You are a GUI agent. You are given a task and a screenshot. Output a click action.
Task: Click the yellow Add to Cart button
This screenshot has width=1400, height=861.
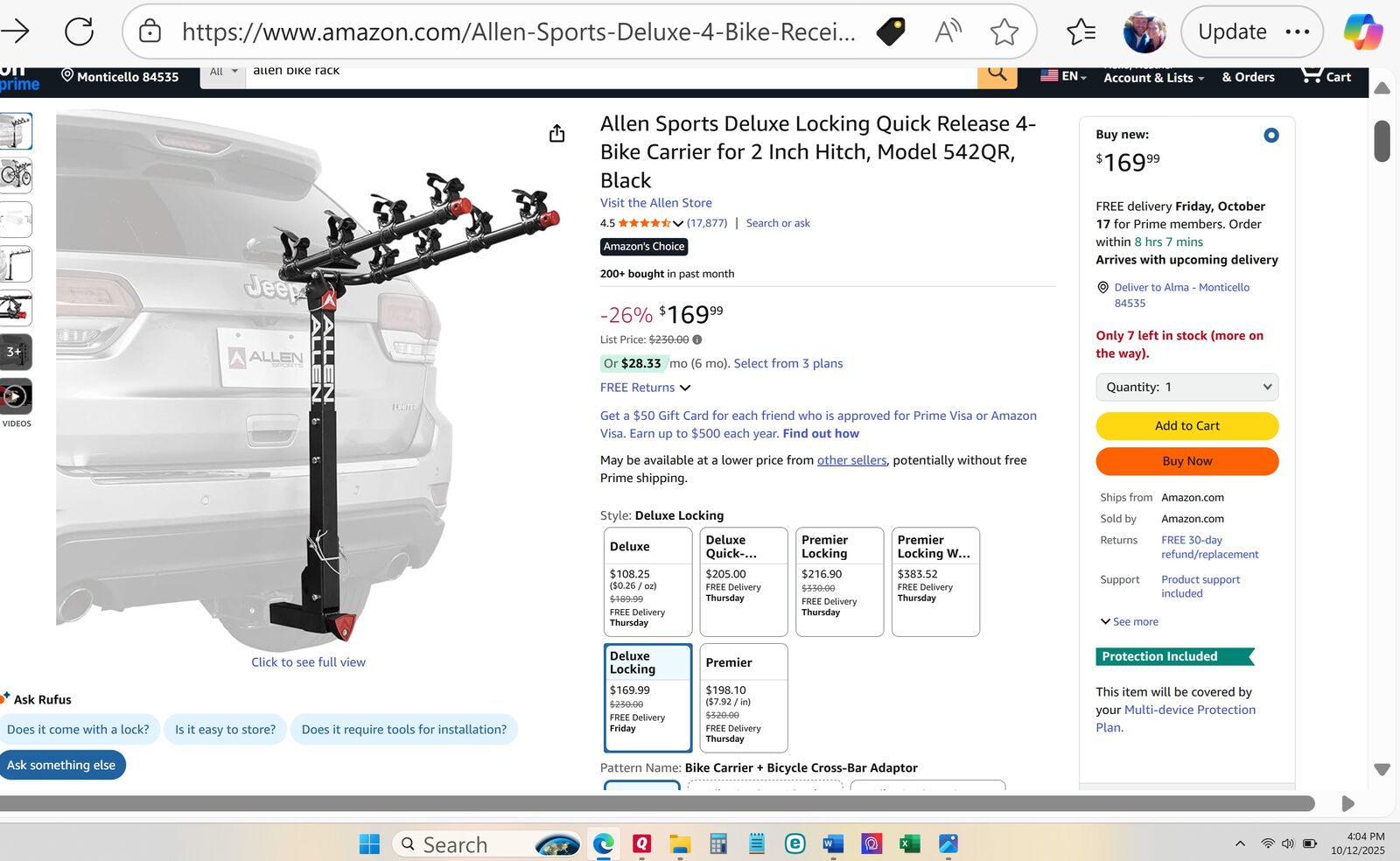[1186, 426]
